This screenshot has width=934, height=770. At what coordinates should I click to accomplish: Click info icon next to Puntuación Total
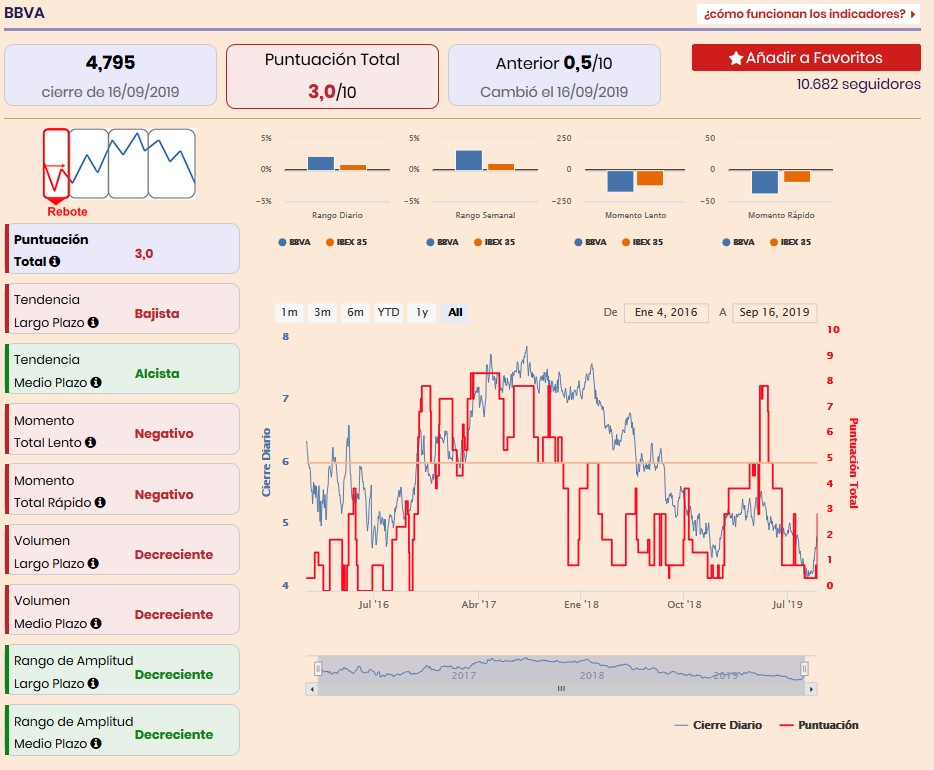(54, 261)
